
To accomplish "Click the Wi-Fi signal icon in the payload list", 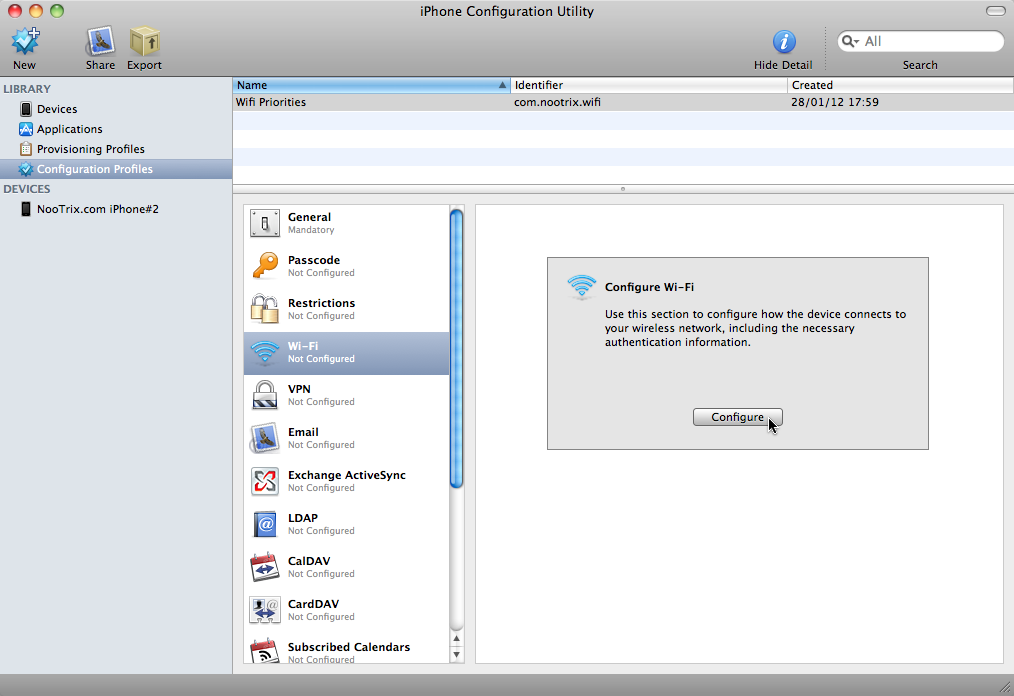I will (x=264, y=352).
